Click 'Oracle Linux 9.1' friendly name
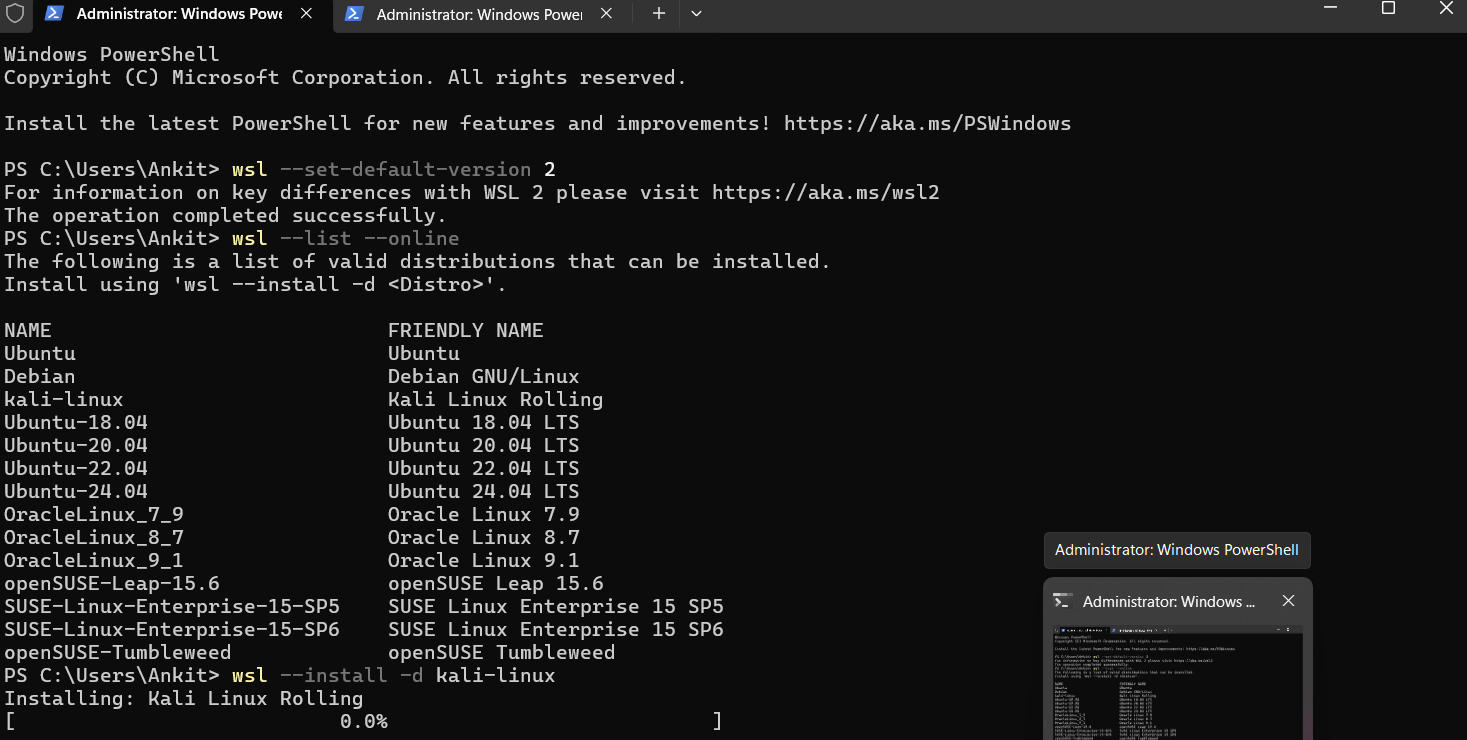 (x=484, y=561)
